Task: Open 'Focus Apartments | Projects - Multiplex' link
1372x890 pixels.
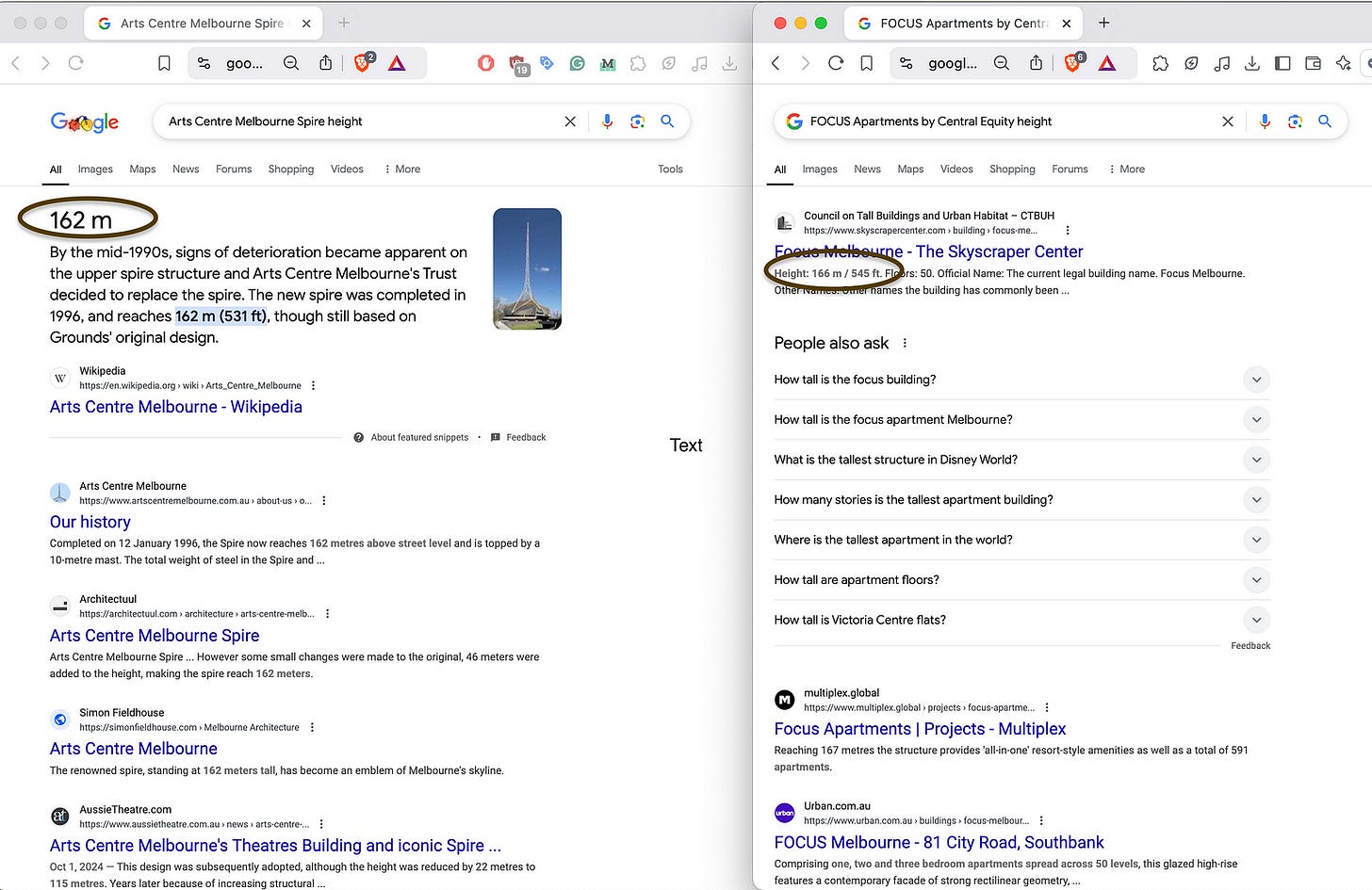Action: (x=920, y=729)
